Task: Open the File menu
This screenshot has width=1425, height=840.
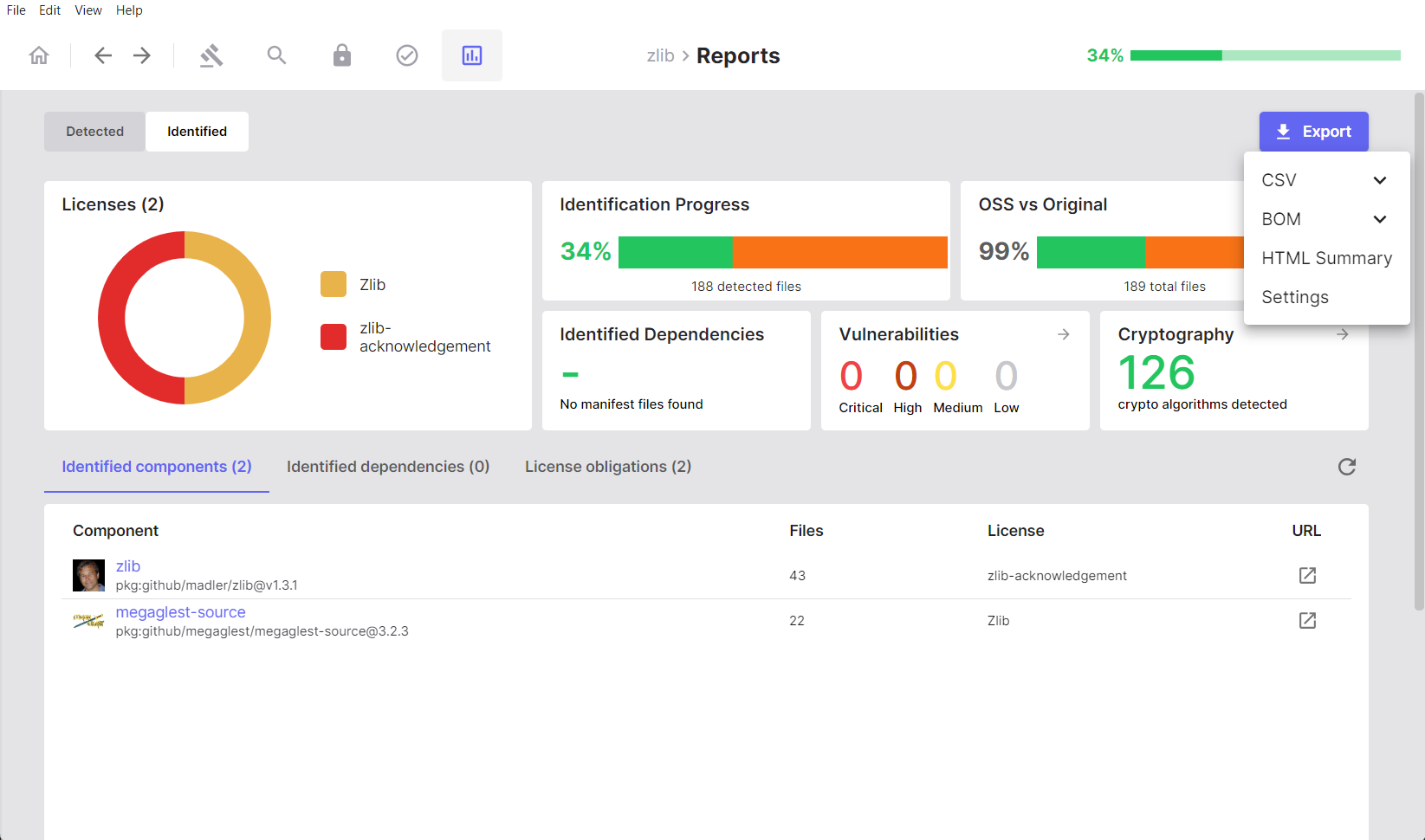Action: (16, 10)
